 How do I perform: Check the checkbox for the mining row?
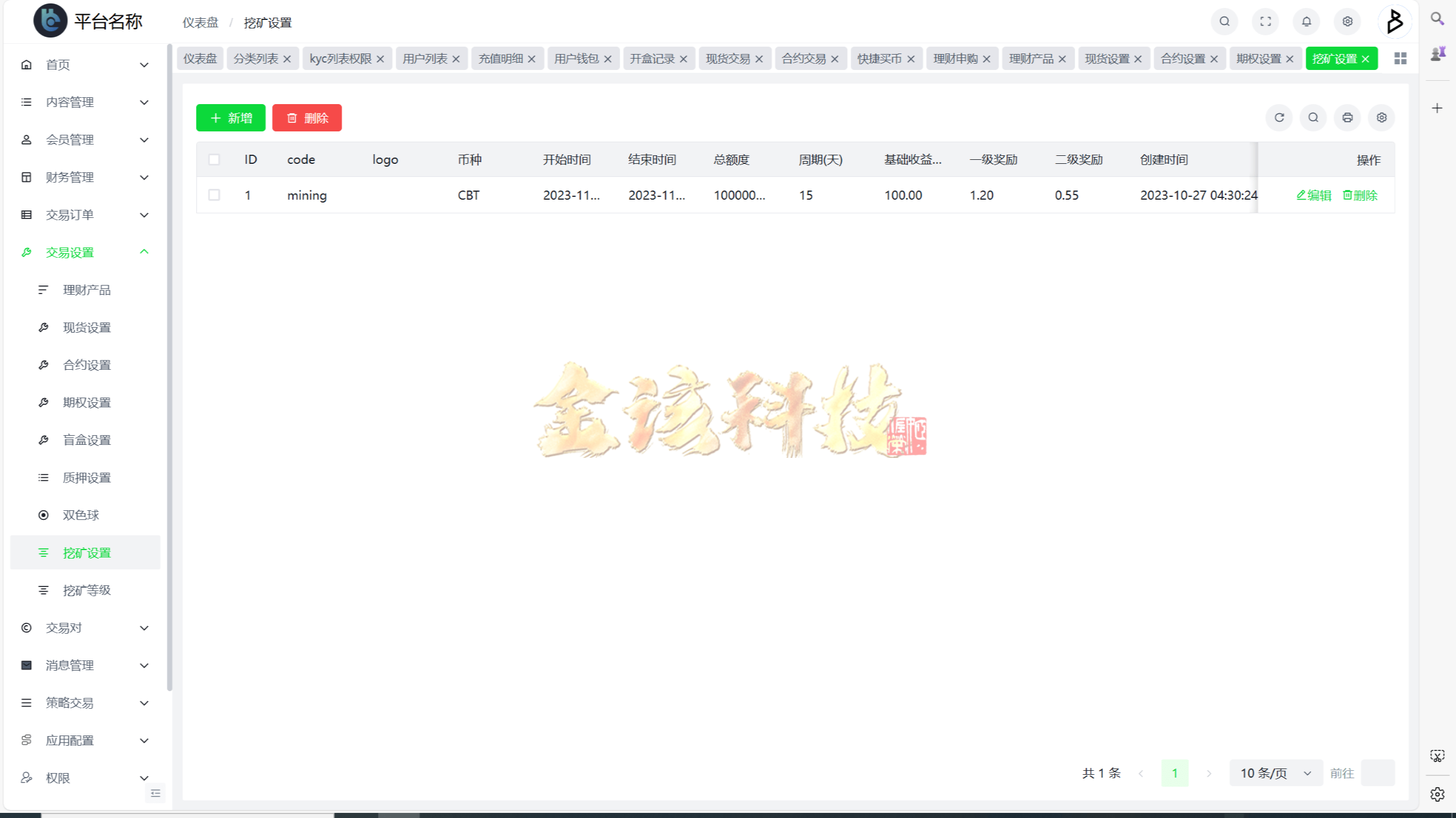[x=214, y=195]
